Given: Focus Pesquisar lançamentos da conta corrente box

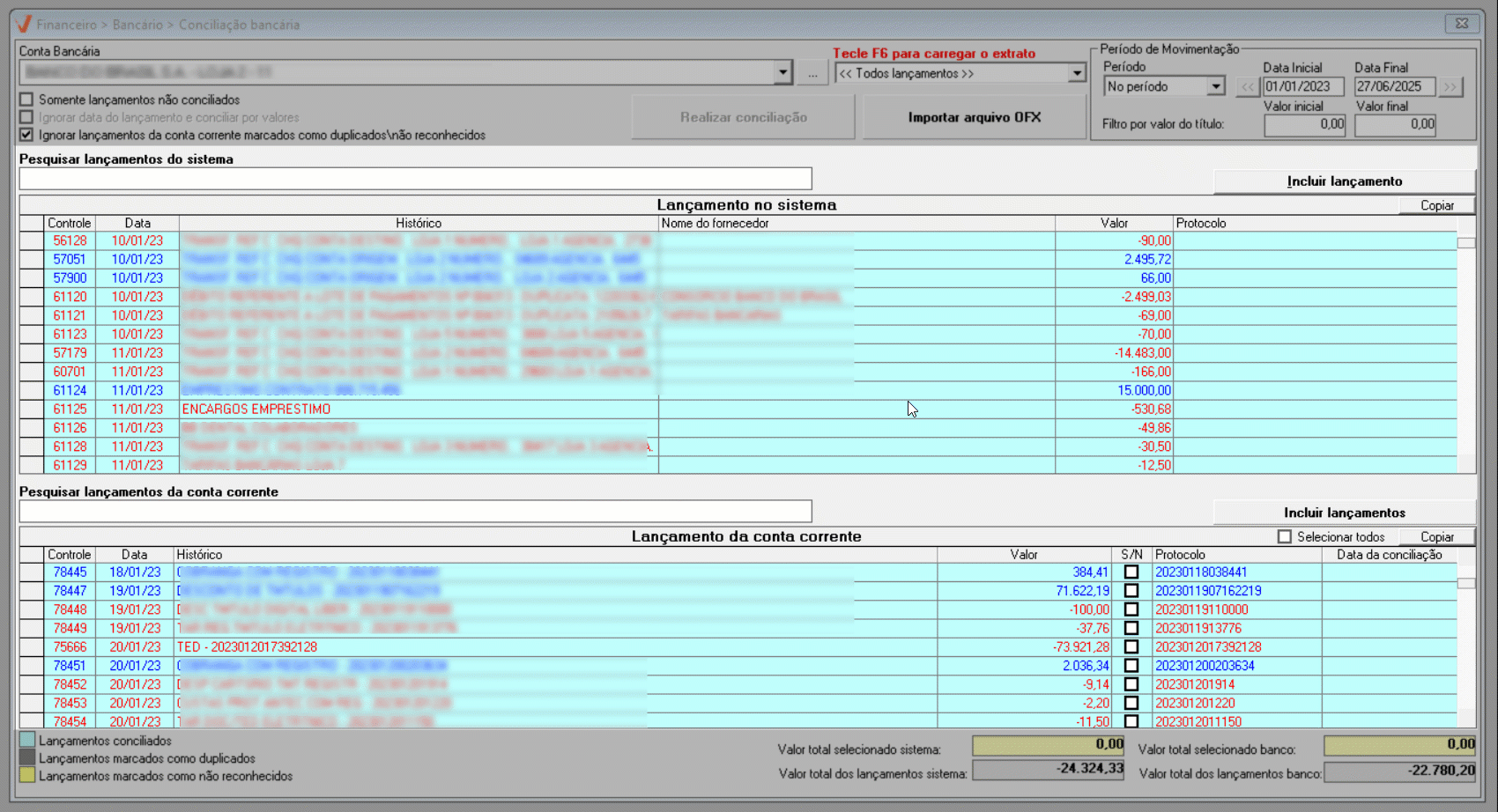Looking at the screenshot, I should (415, 512).
